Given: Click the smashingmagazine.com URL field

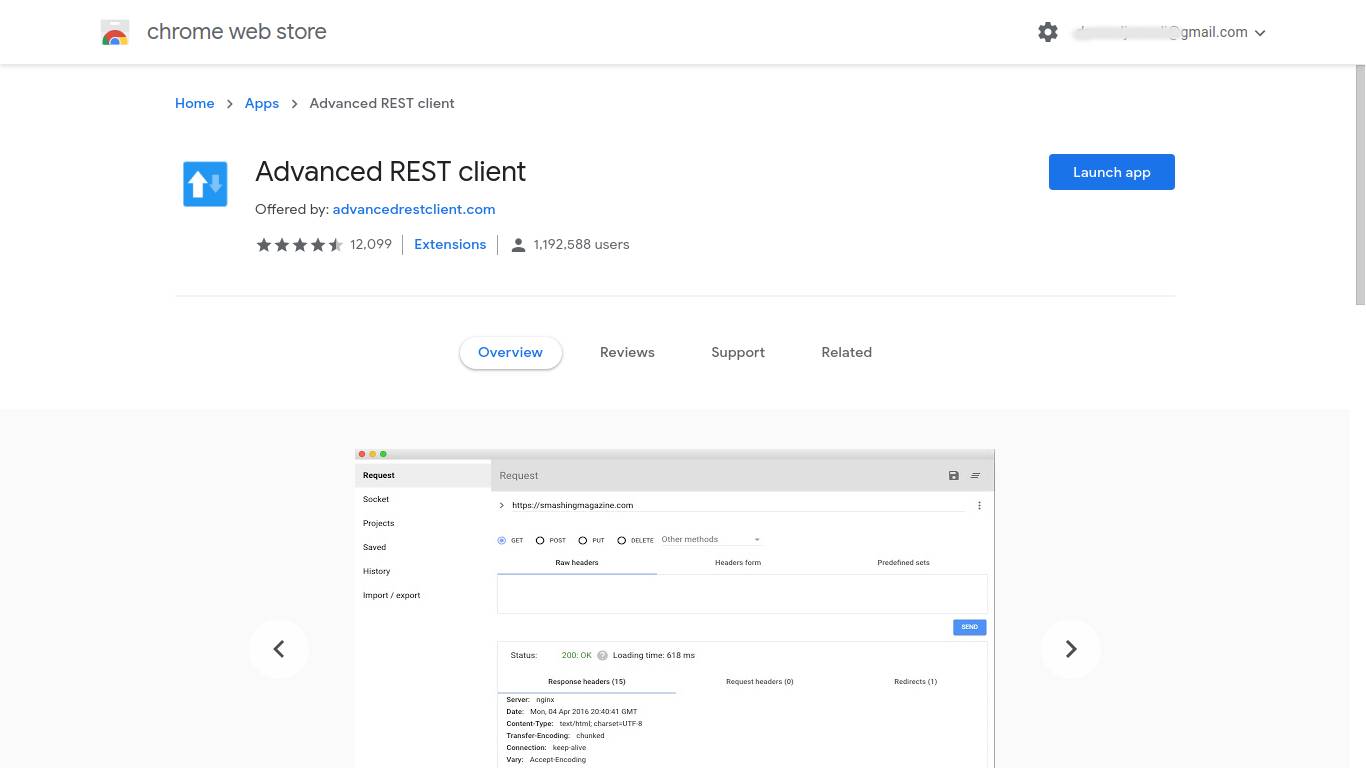Looking at the screenshot, I should coord(738,506).
